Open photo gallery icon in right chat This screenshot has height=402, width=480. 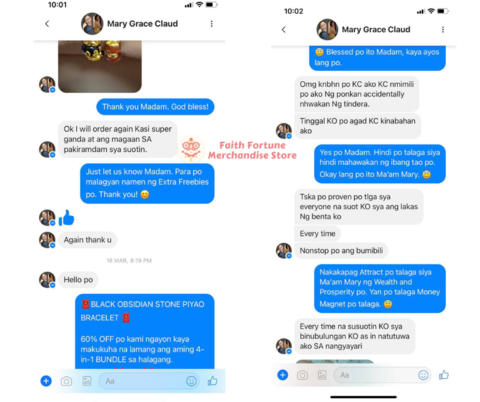pyautogui.click(x=322, y=375)
